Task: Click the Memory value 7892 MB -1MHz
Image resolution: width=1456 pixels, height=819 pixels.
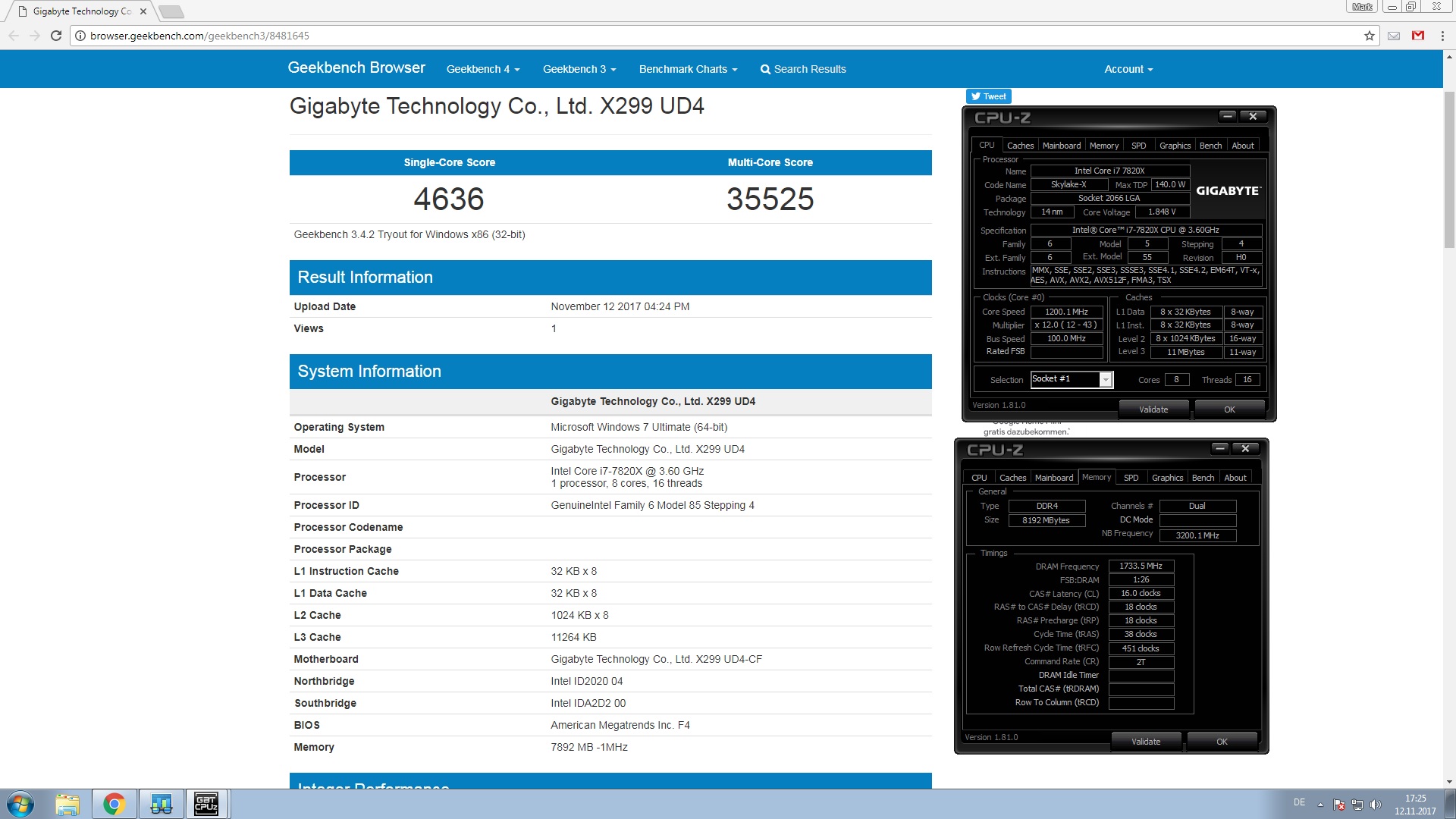Action: pyautogui.click(x=589, y=747)
